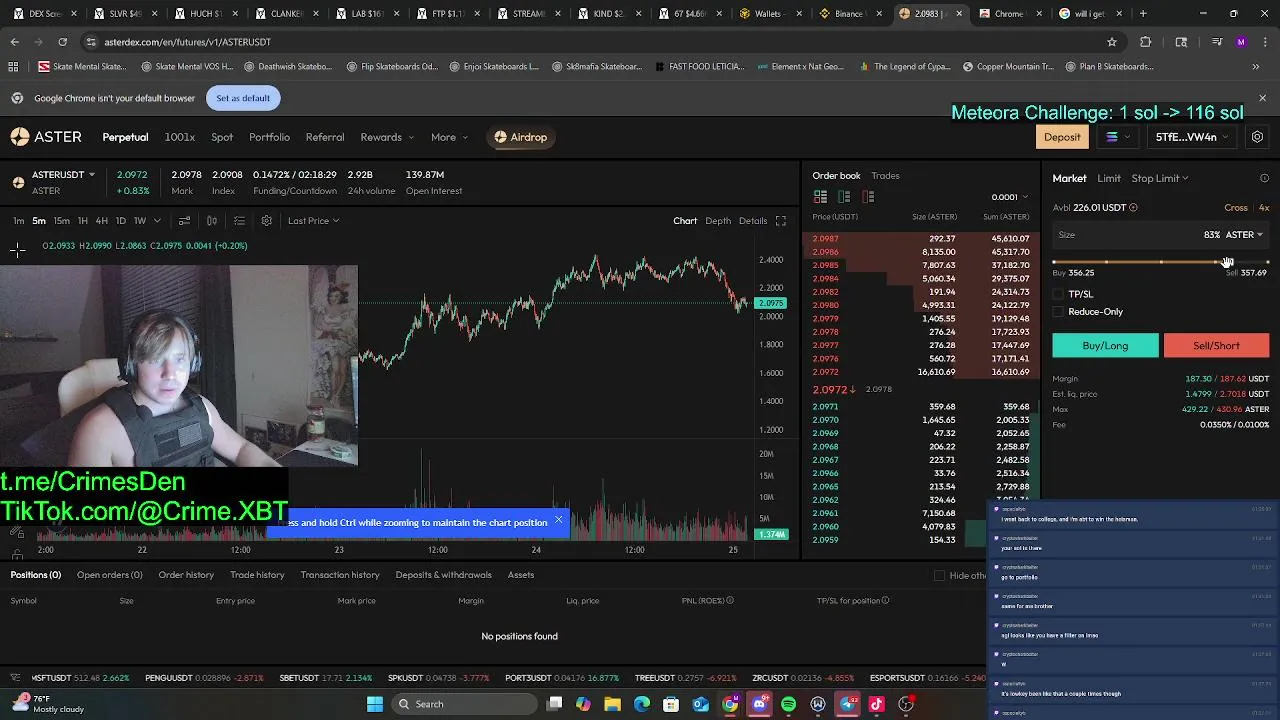Screen dimensions: 1280x720
Task: Toggle fullscreen chart icon
Action: [781, 221]
